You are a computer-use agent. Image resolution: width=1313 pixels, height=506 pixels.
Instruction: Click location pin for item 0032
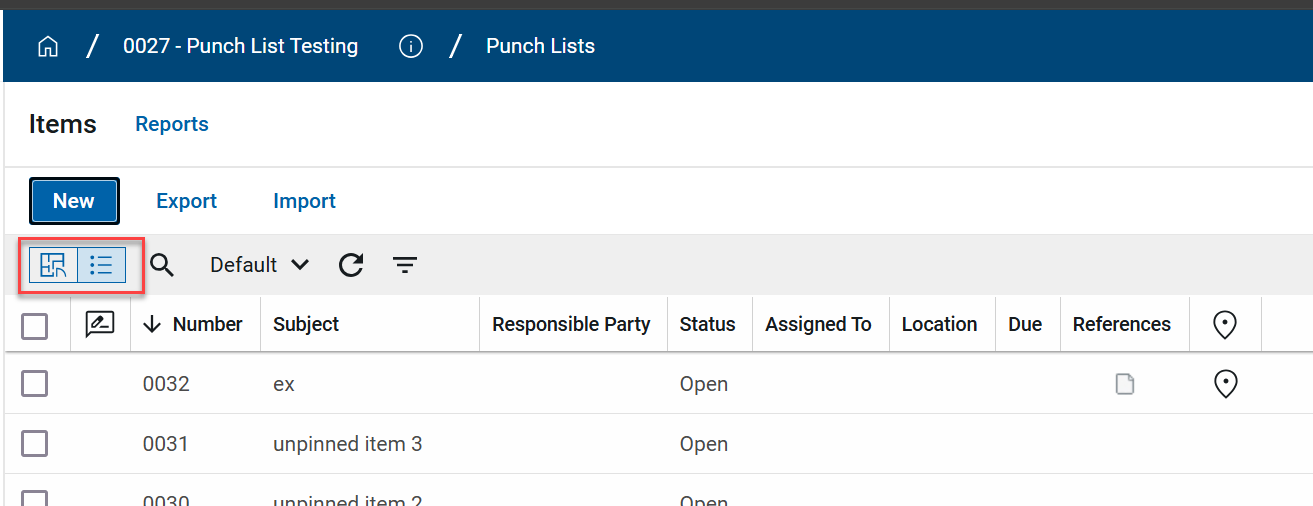click(1225, 384)
